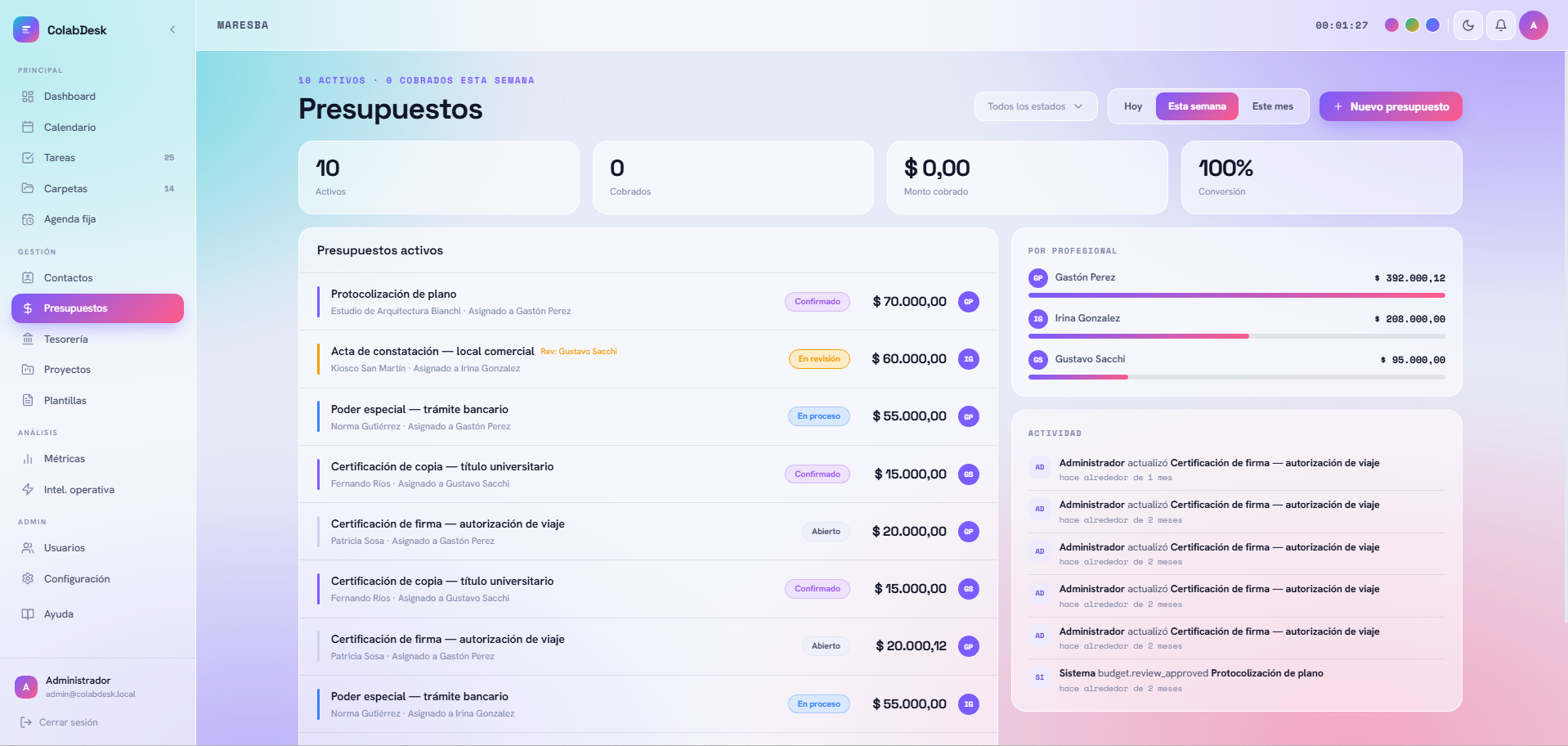Click Nuevo presupuesto button

click(x=1391, y=106)
